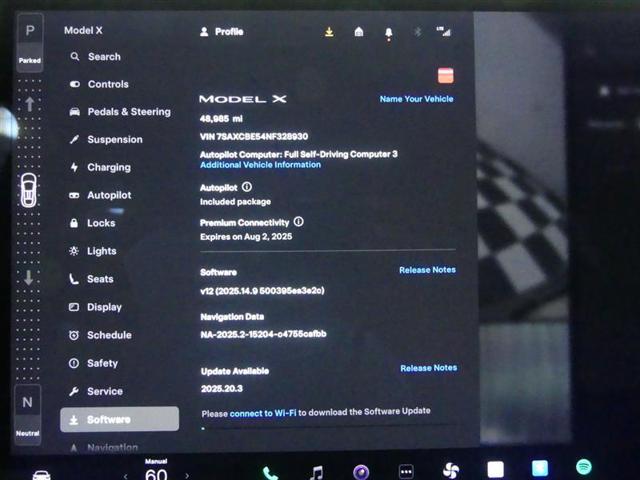This screenshot has width=640, height=480.
Task: Tap the up arrow on gear strip
Action: coord(29,104)
